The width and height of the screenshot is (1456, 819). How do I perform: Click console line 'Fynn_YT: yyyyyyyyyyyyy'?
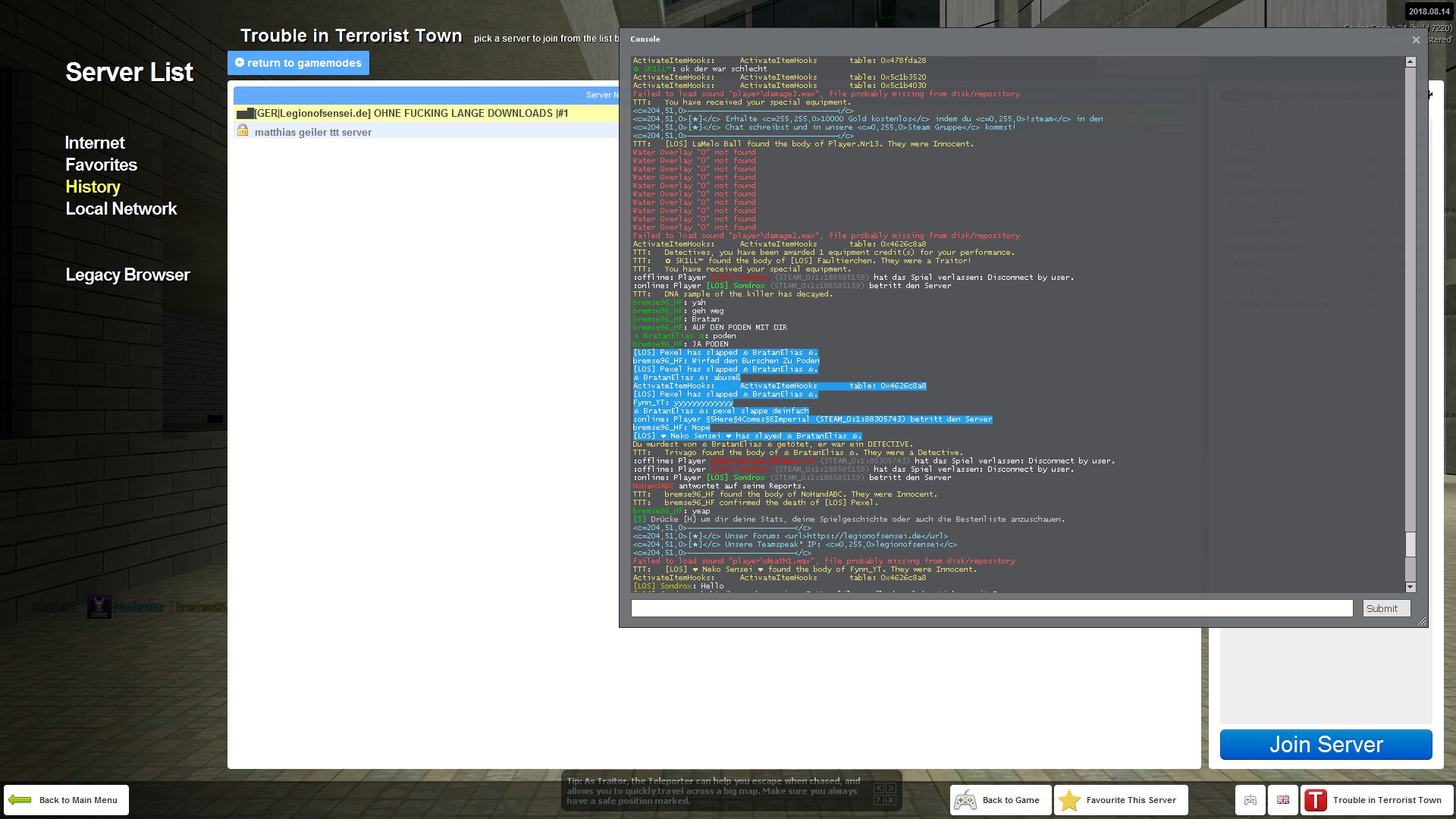coord(683,403)
